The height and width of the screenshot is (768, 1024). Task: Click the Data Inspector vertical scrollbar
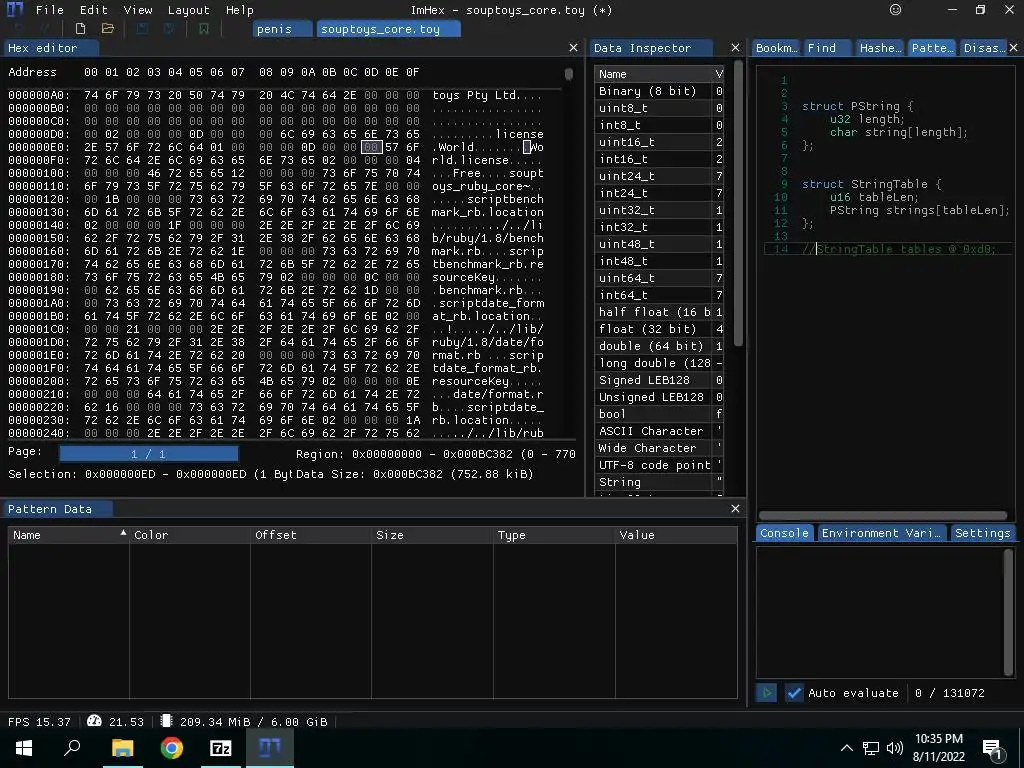pyautogui.click(x=738, y=204)
